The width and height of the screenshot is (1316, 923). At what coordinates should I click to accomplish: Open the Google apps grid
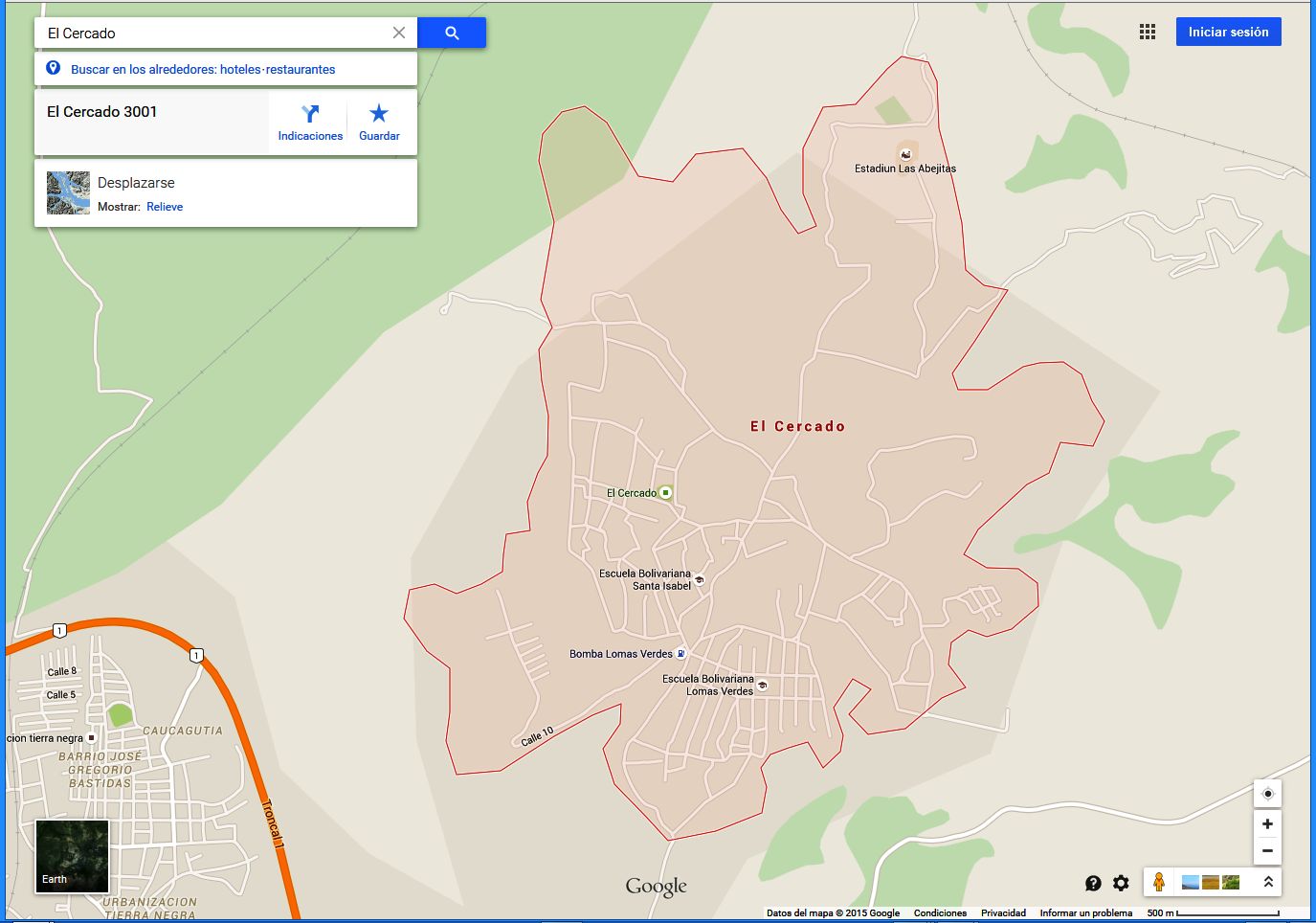1148,32
